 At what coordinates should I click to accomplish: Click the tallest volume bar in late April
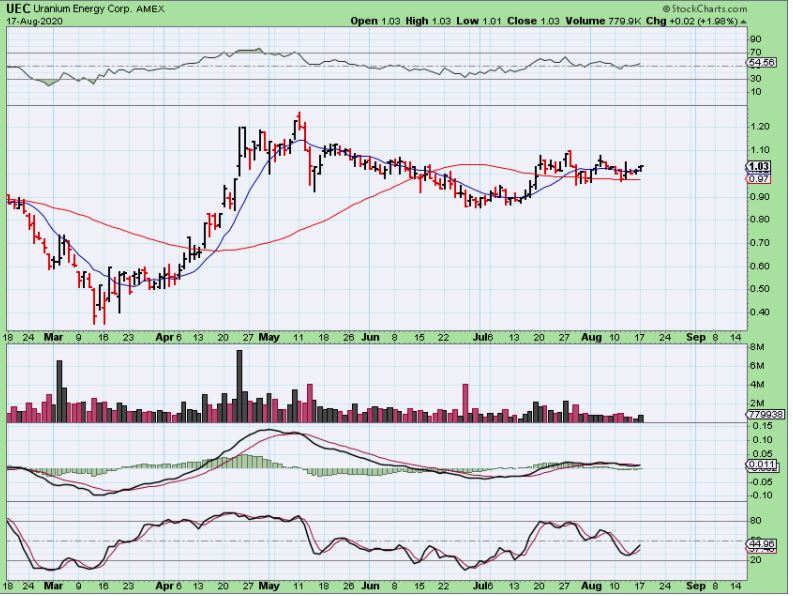click(239, 386)
